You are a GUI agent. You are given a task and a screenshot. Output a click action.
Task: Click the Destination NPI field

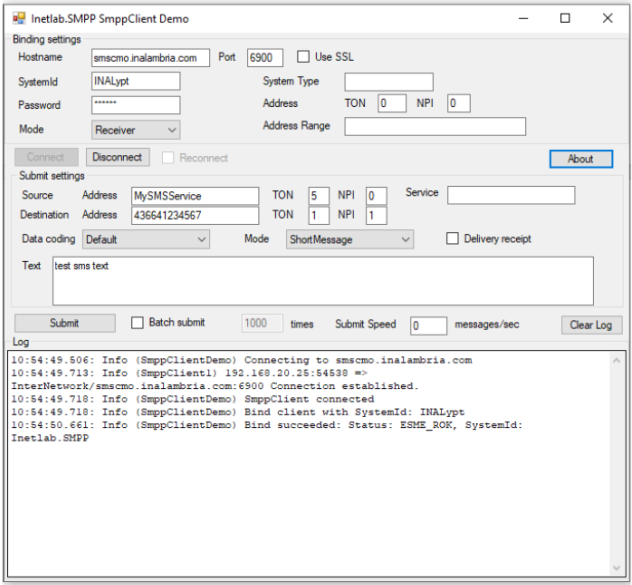[x=376, y=215]
